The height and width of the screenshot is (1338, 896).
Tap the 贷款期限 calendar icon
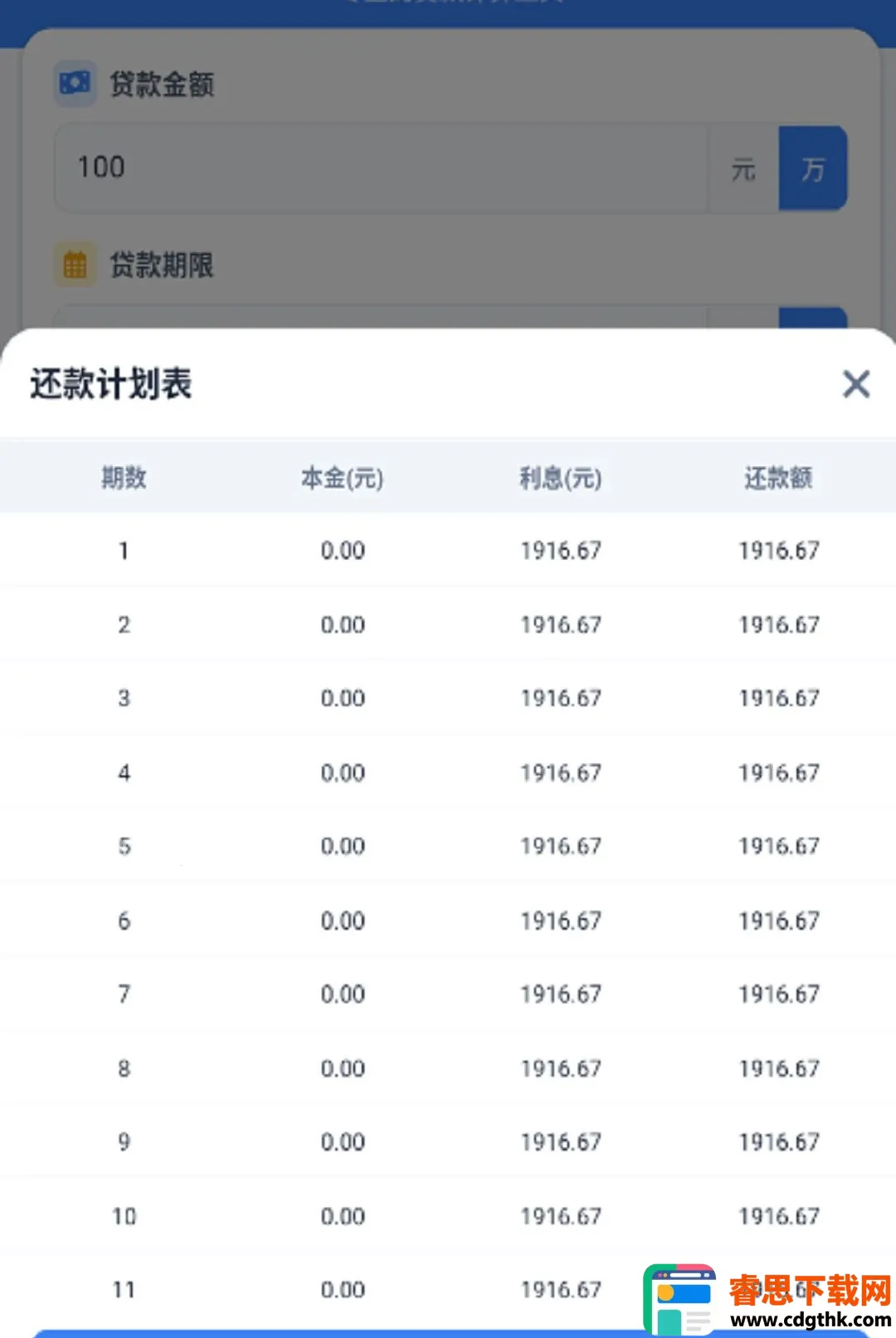[x=75, y=265]
